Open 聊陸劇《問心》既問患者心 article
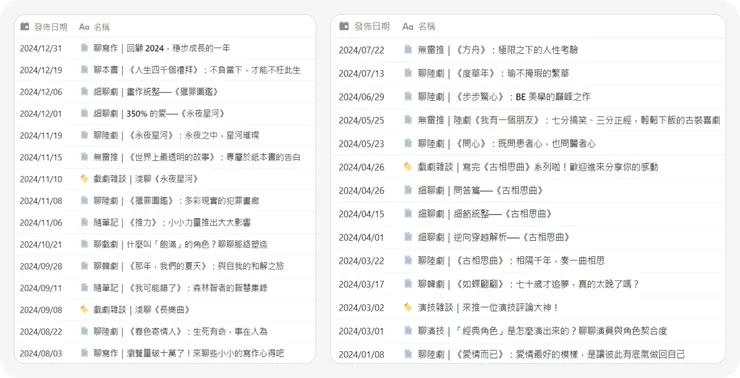Screen dimensions: 740x378 pyautogui.click(x=507, y=143)
